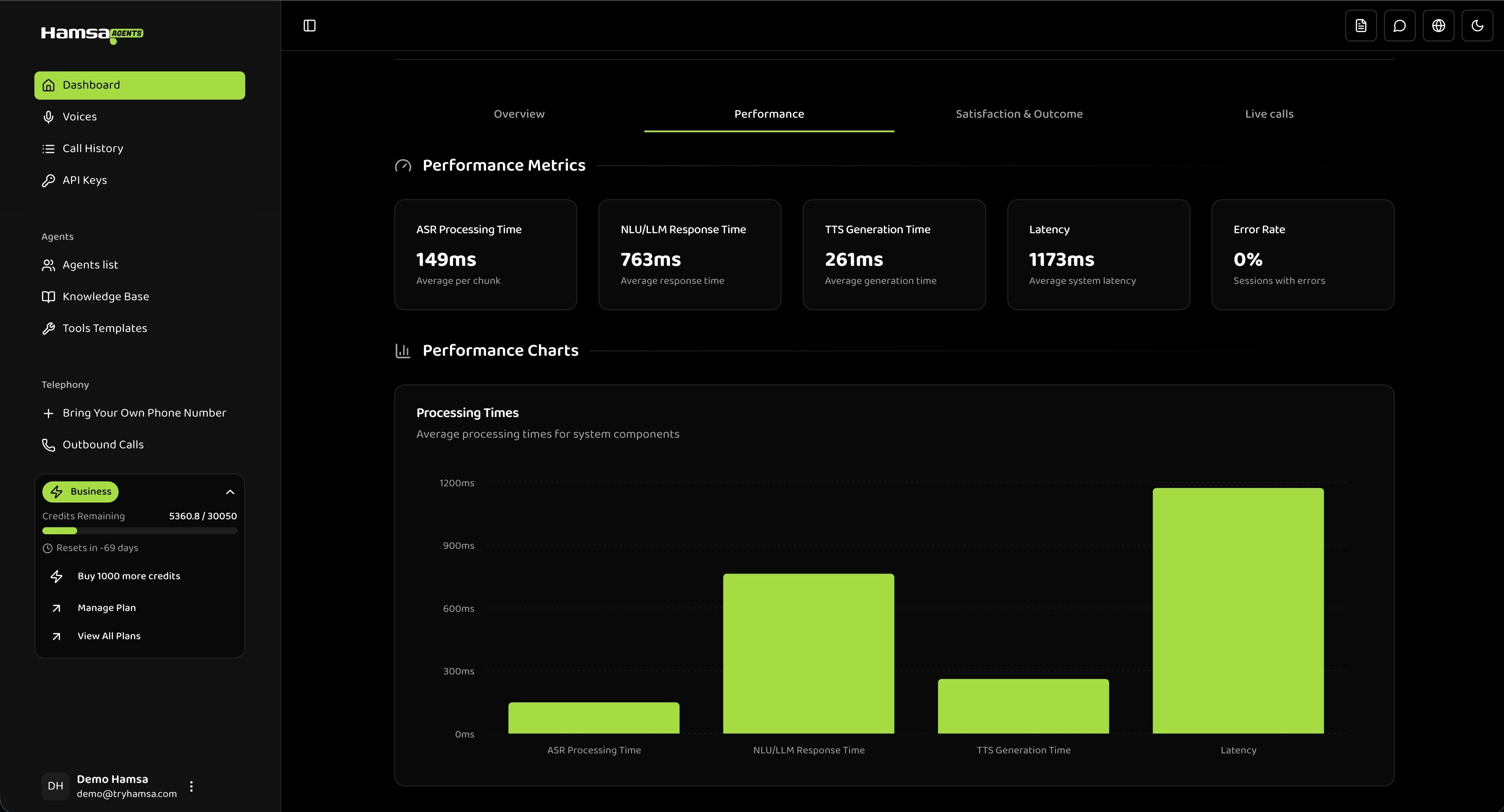The height and width of the screenshot is (812, 1504).
Task: Click the Outbound Calls phone icon
Action: [x=49, y=444]
